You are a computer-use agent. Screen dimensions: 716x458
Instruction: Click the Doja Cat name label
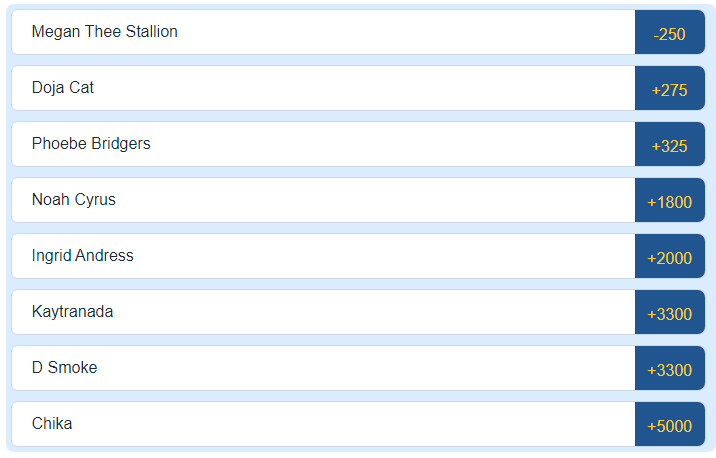62,88
